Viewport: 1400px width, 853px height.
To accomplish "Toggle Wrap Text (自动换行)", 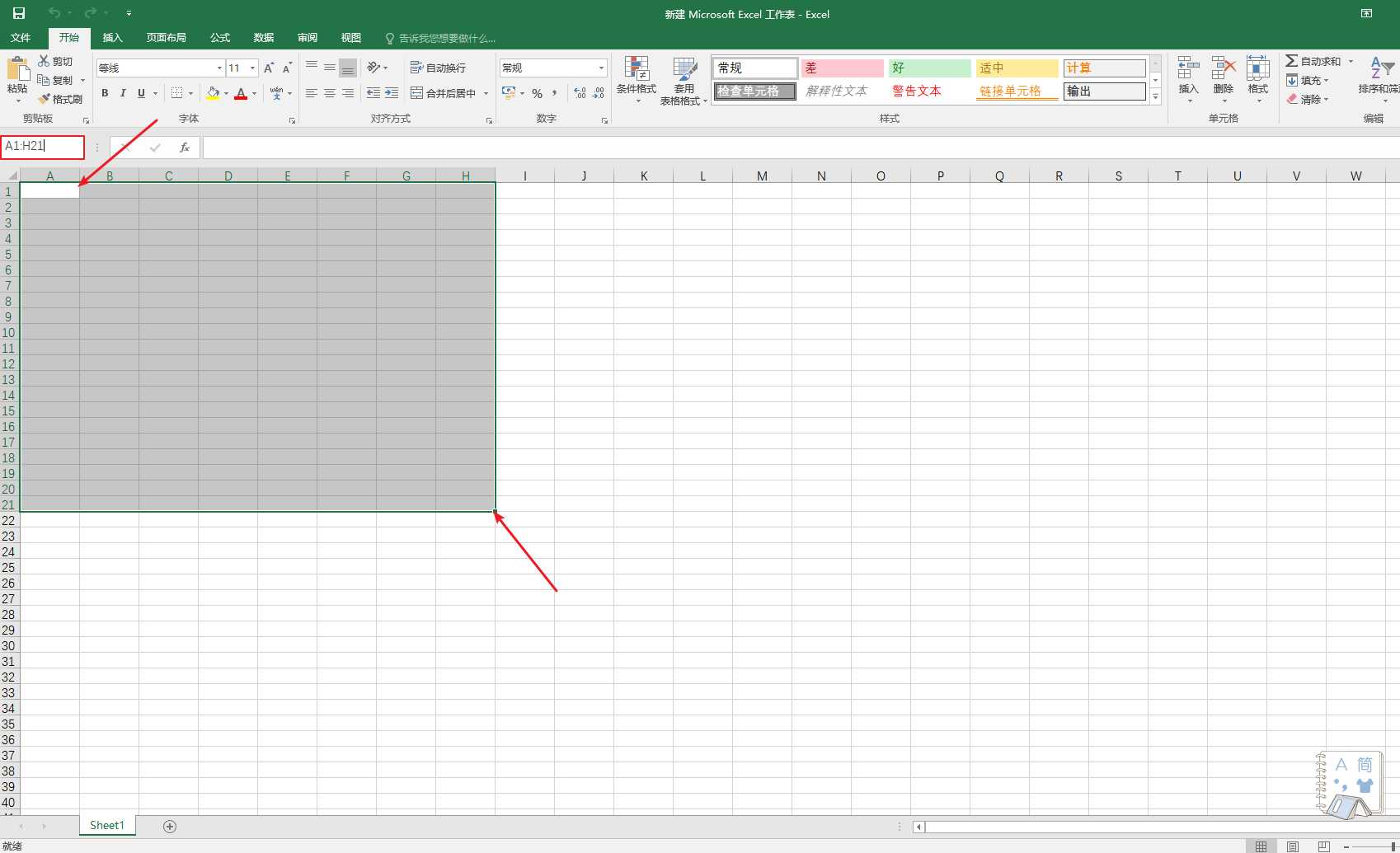I will click(x=439, y=68).
